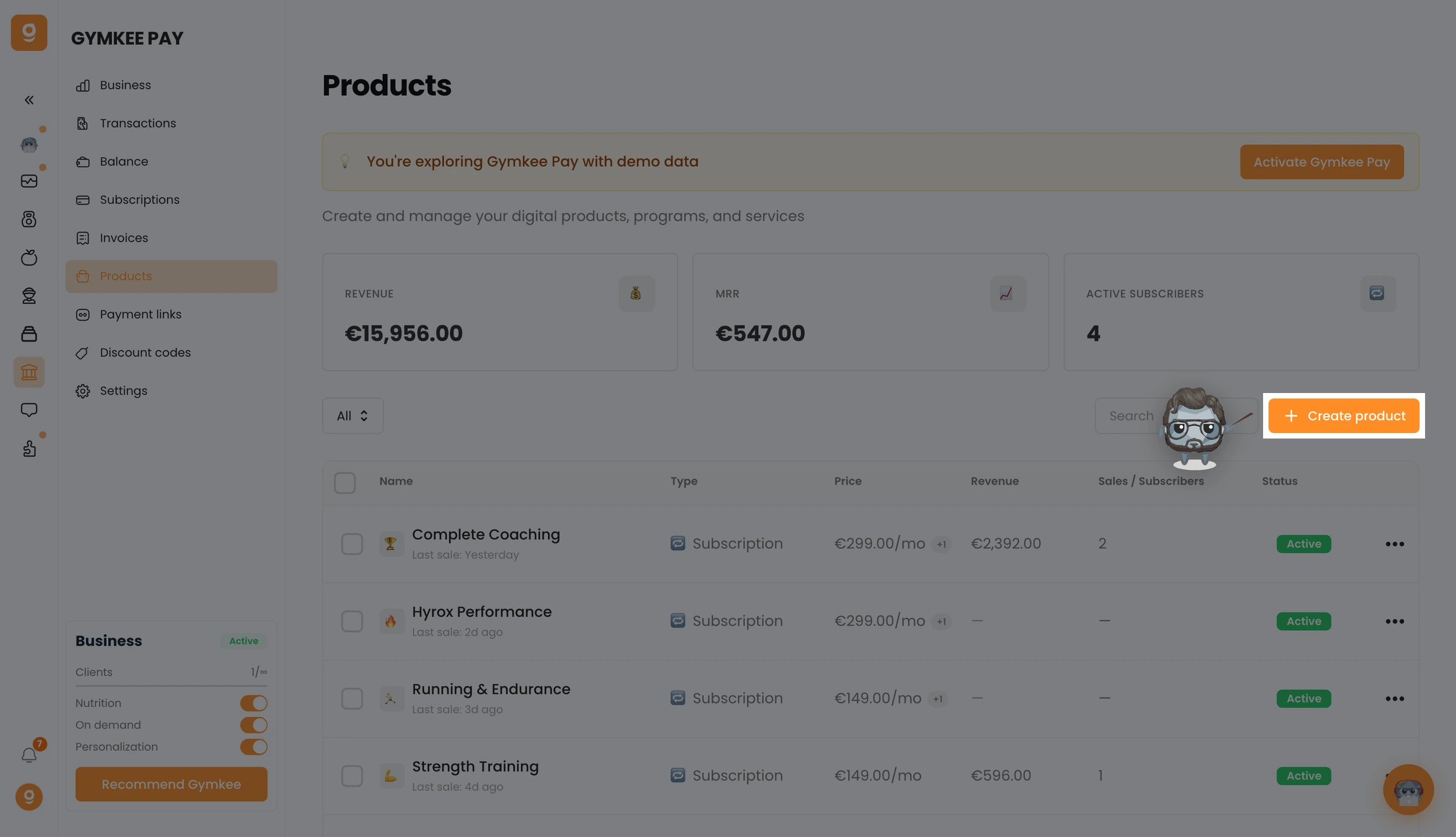This screenshot has width=1456, height=837.
Task: Open the mascot avatar icon in left rail
Action: [x=29, y=144]
